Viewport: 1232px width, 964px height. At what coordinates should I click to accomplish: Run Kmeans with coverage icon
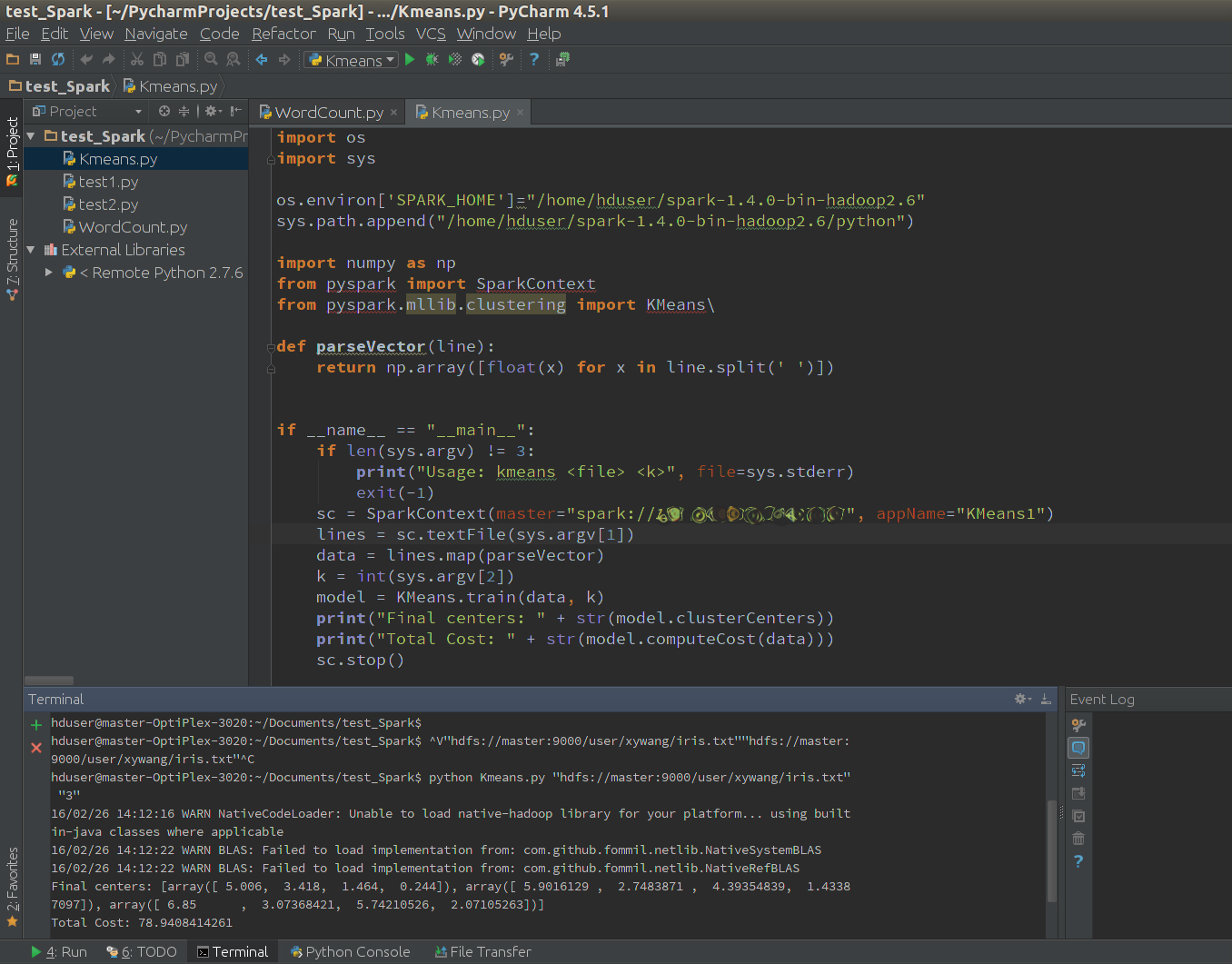(453, 59)
